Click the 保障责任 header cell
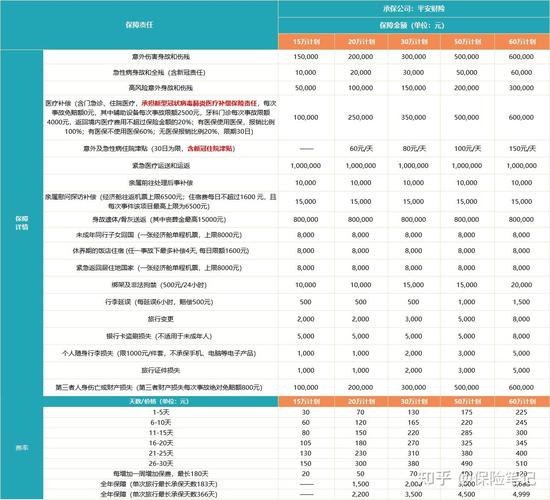This screenshot has width=550, height=500. (x=139, y=25)
